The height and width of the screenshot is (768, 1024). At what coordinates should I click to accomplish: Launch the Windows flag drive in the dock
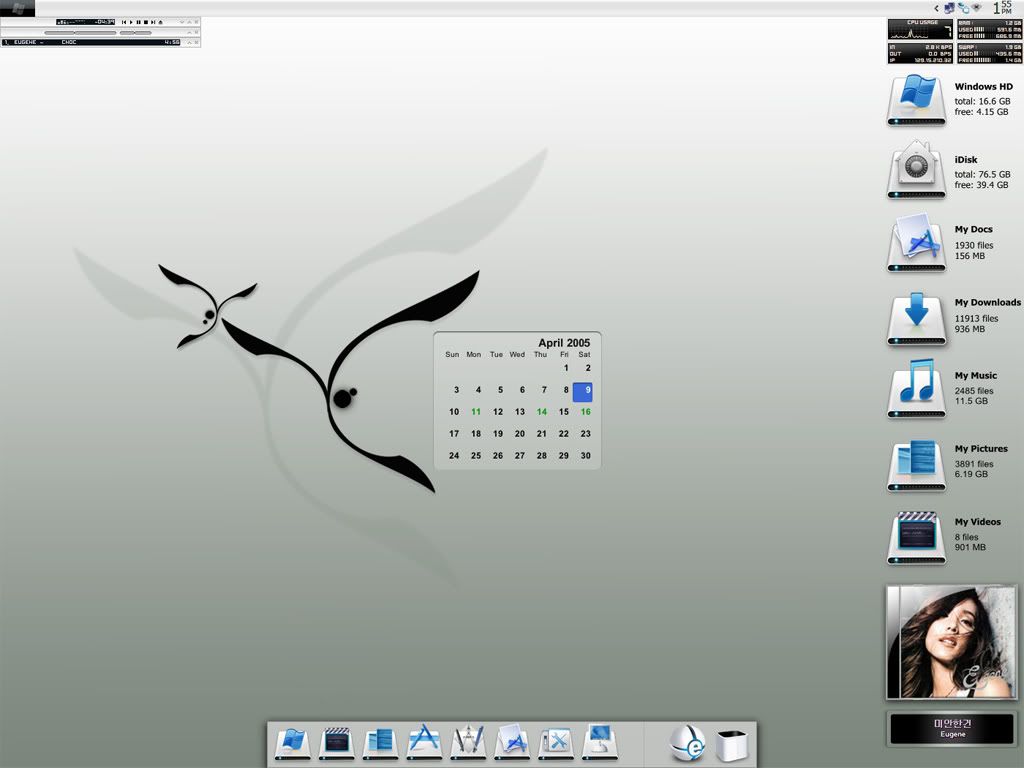[x=292, y=743]
